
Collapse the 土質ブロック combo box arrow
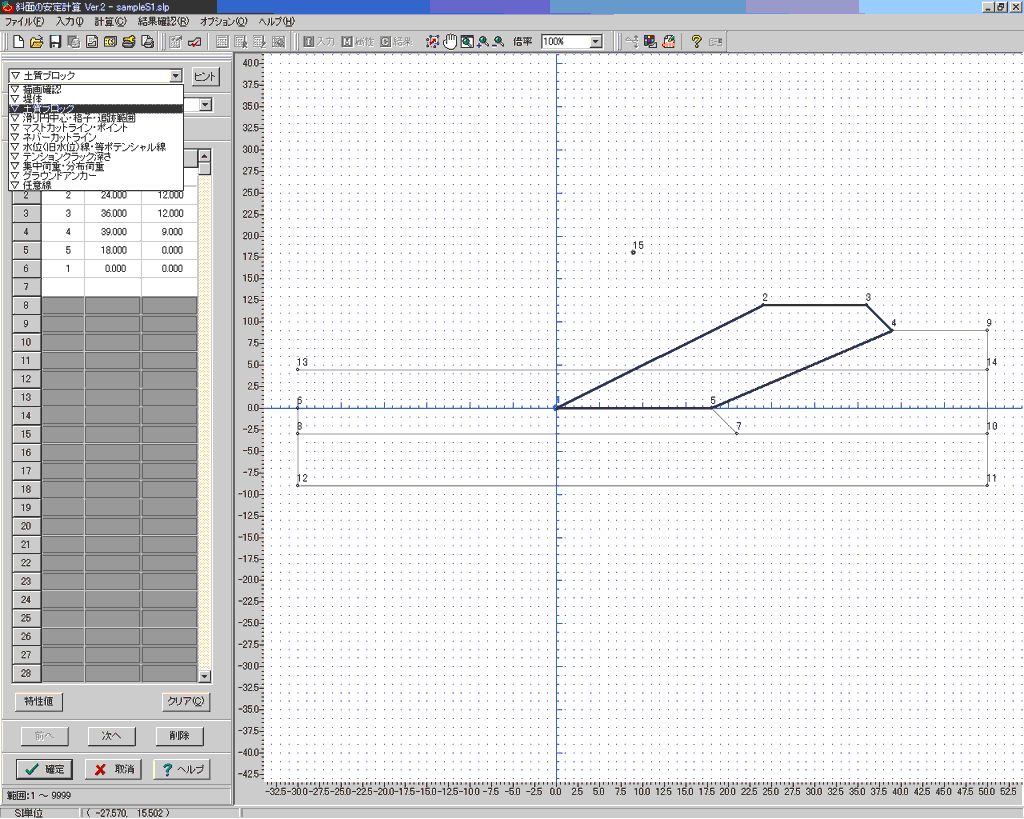coord(176,76)
